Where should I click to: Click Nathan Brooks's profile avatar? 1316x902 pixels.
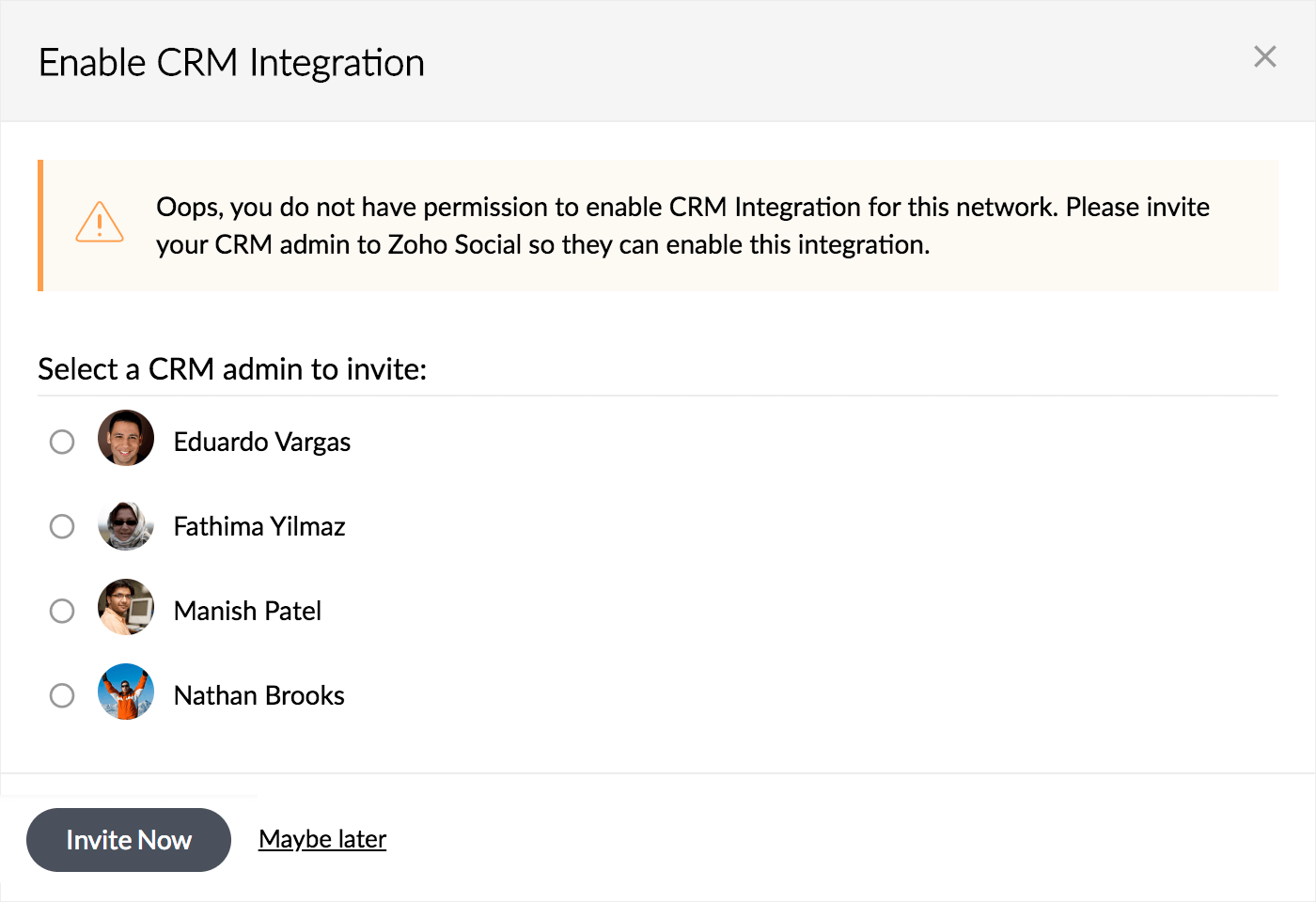(126, 692)
